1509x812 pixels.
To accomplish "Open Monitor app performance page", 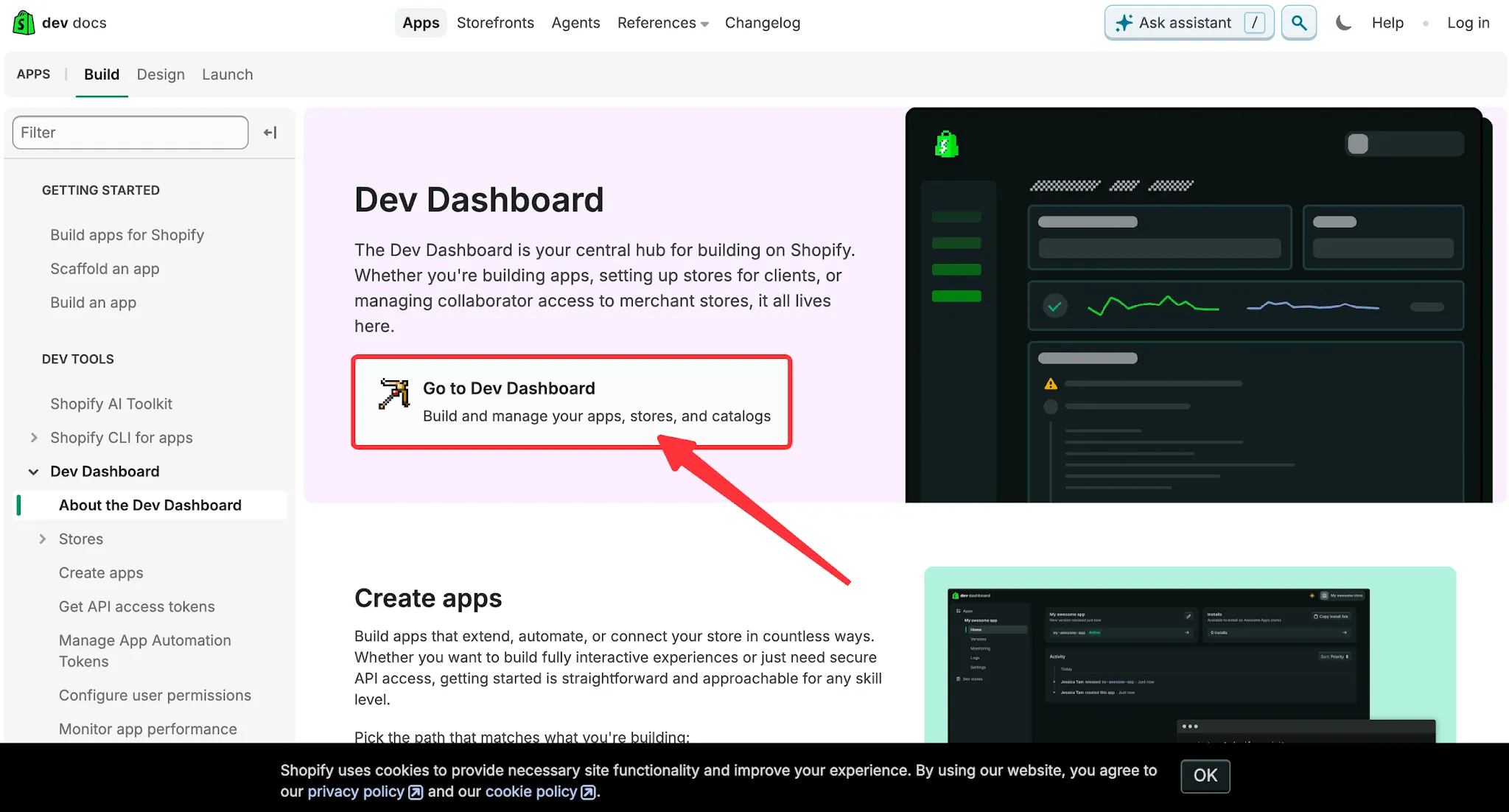I will [x=148, y=729].
